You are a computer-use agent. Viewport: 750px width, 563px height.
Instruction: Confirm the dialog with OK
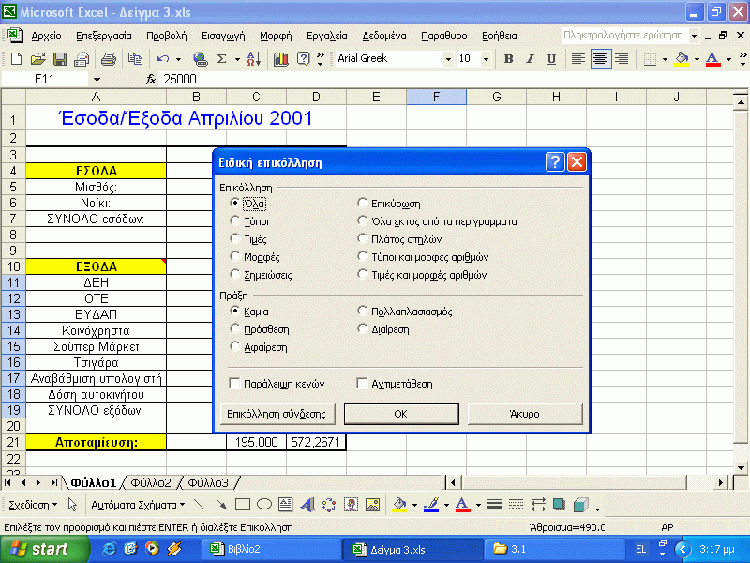point(401,414)
